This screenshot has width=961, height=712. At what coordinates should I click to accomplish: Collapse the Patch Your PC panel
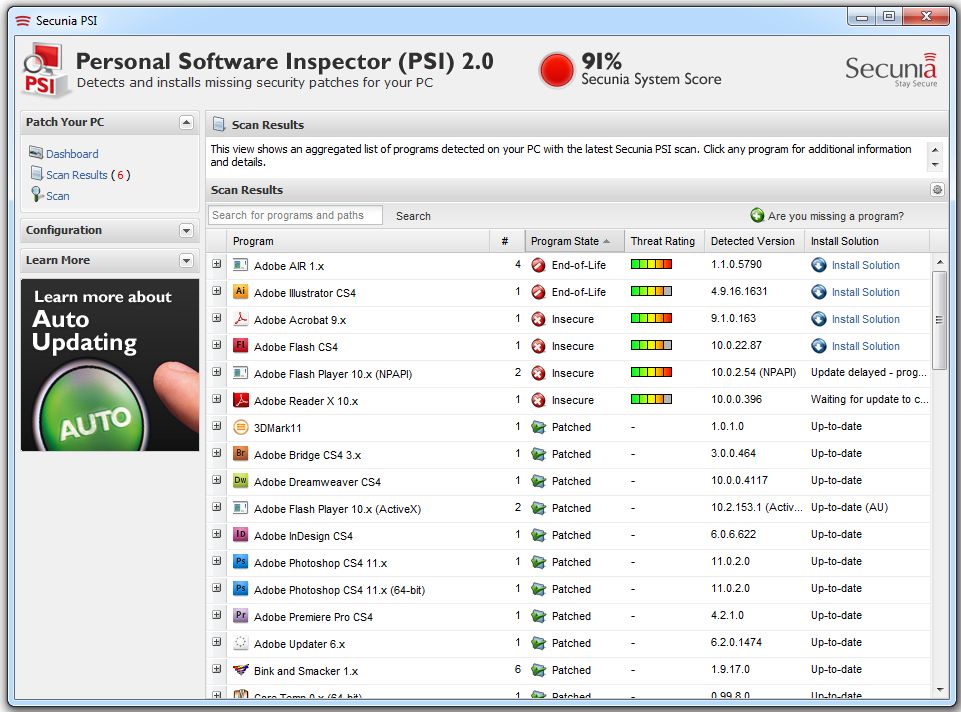tap(186, 122)
